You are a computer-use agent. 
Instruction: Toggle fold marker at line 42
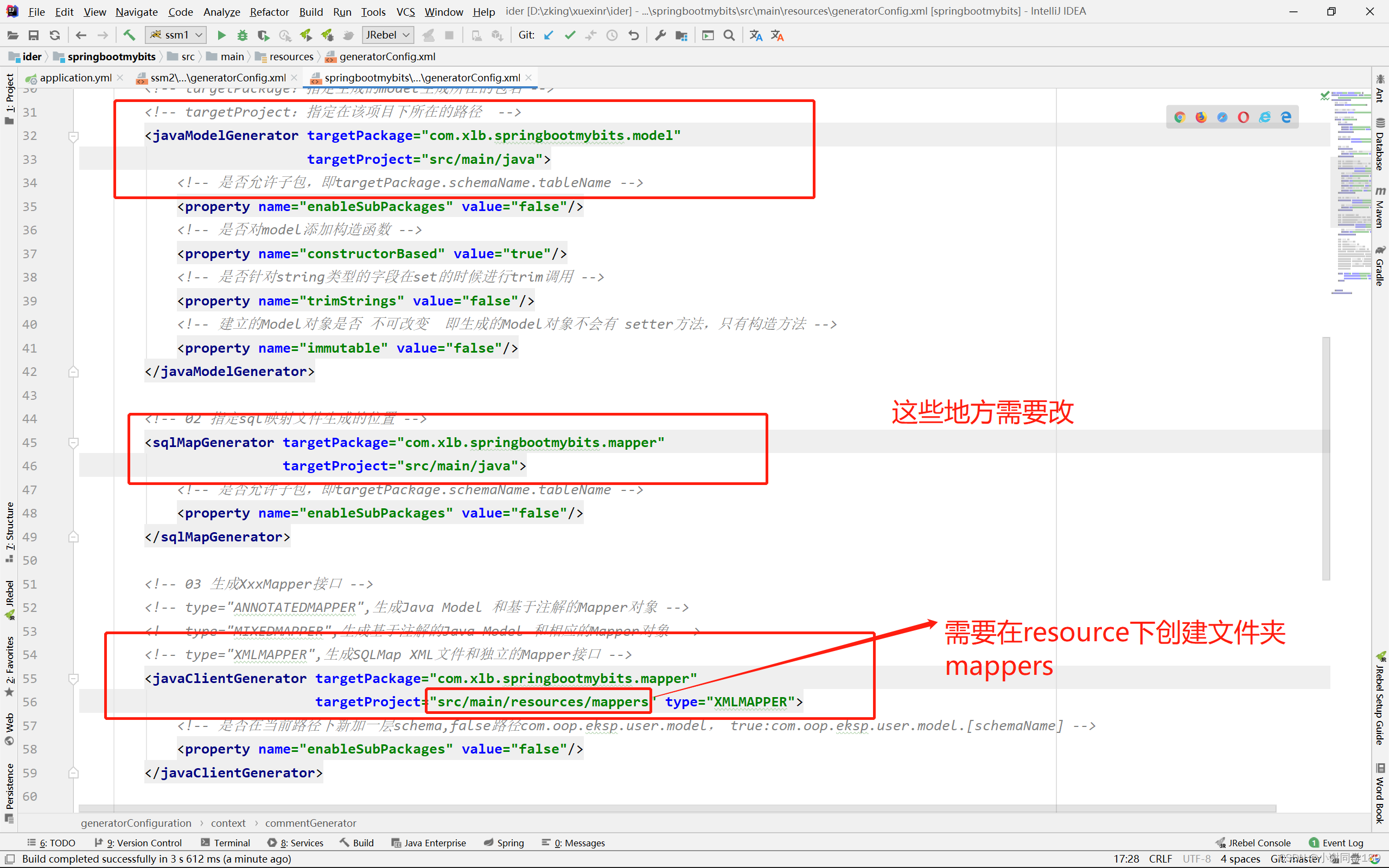point(73,372)
